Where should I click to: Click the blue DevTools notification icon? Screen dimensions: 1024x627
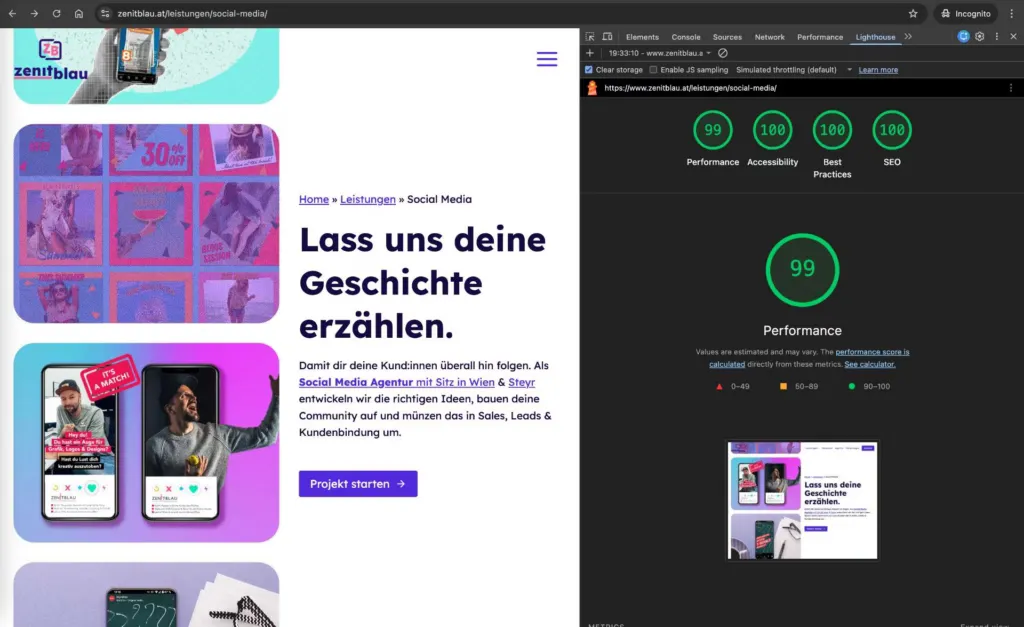point(963,37)
